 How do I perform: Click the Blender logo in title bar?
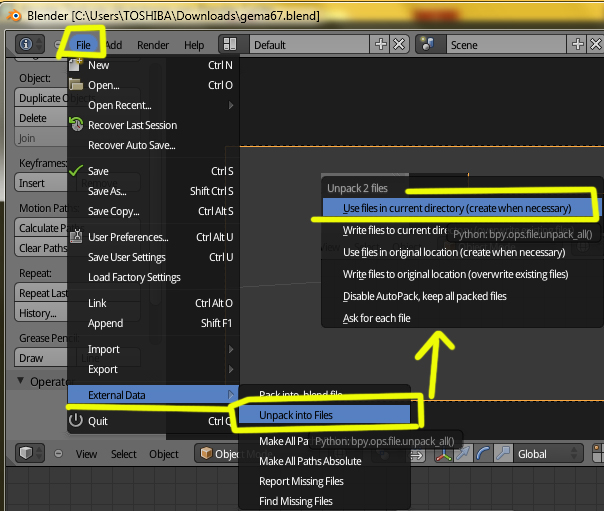(x=14, y=15)
